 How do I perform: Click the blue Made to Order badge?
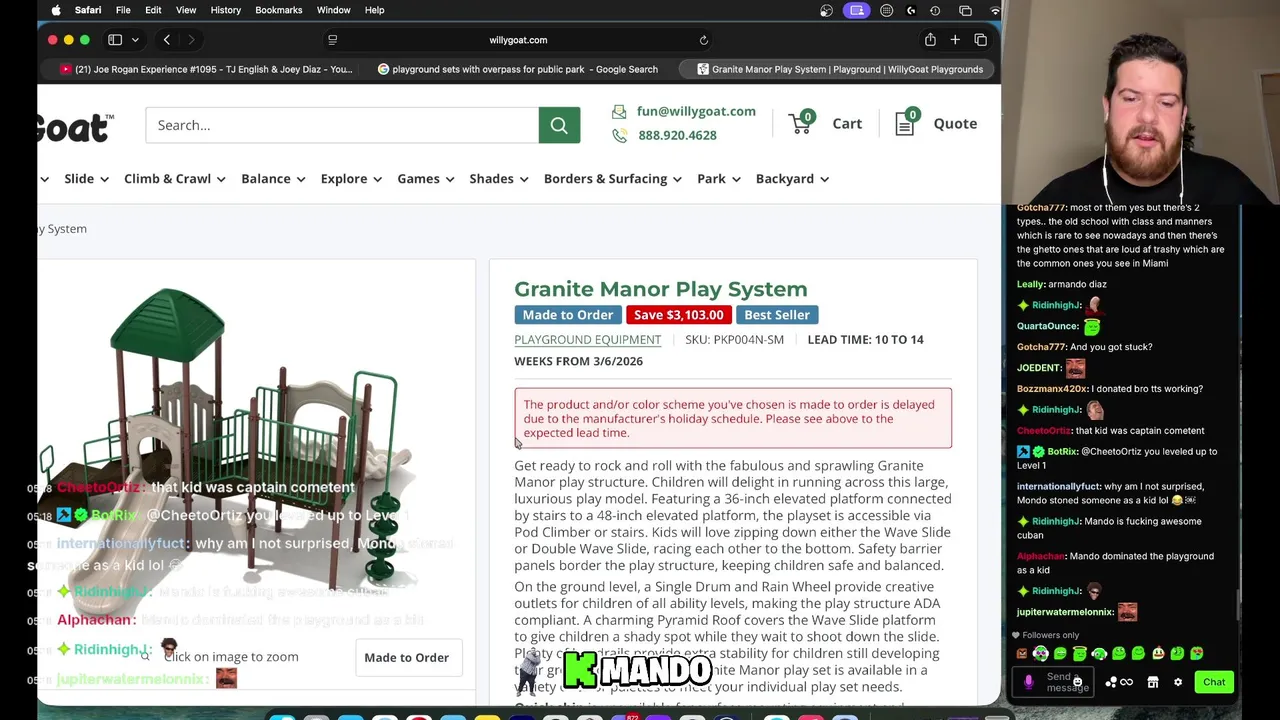pyautogui.click(x=568, y=315)
